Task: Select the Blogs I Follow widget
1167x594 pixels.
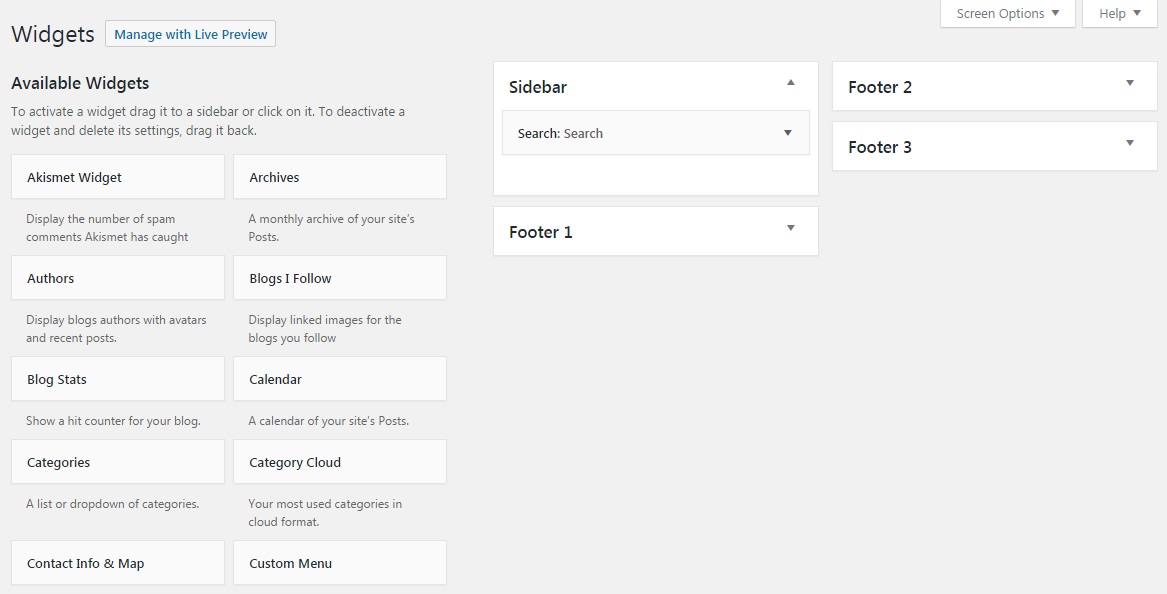Action: click(x=339, y=277)
